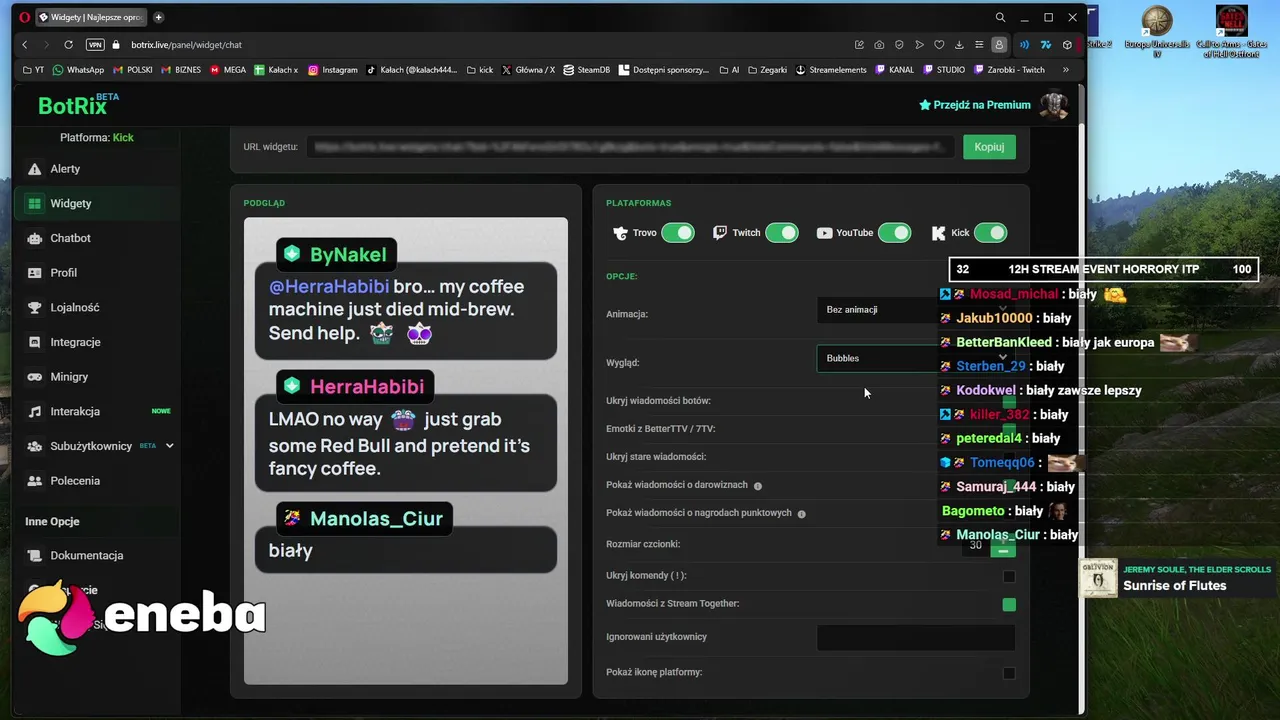Check the Ukryj komendy checkbox

pyautogui.click(x=1009, y=577)
